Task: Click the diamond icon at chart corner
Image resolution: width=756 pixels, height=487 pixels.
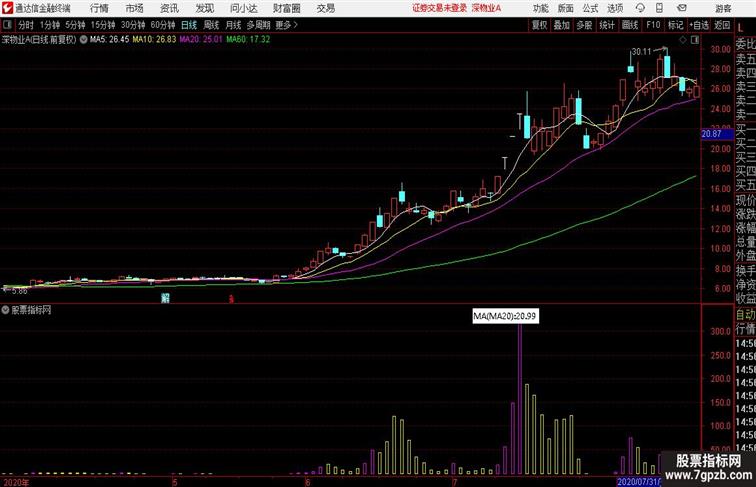Action: pyautogui.click(x=683, y=40)
